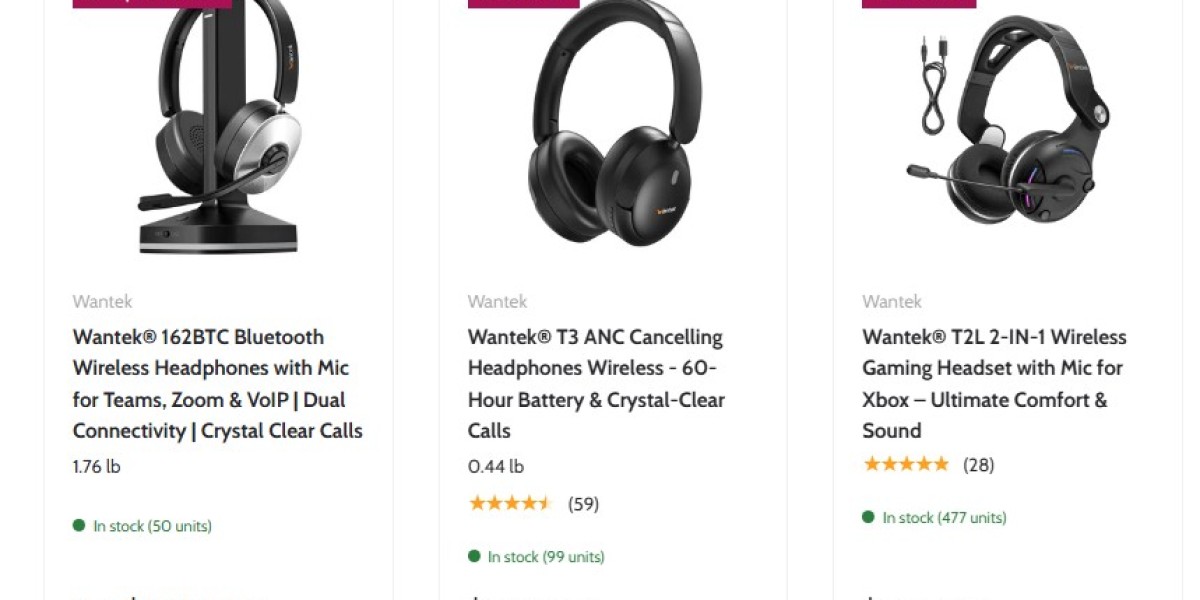This screenshot has height=600, width=1200.
Task: Click the Wantek brand link above T2L headset
Action: [x=892, y=301]
